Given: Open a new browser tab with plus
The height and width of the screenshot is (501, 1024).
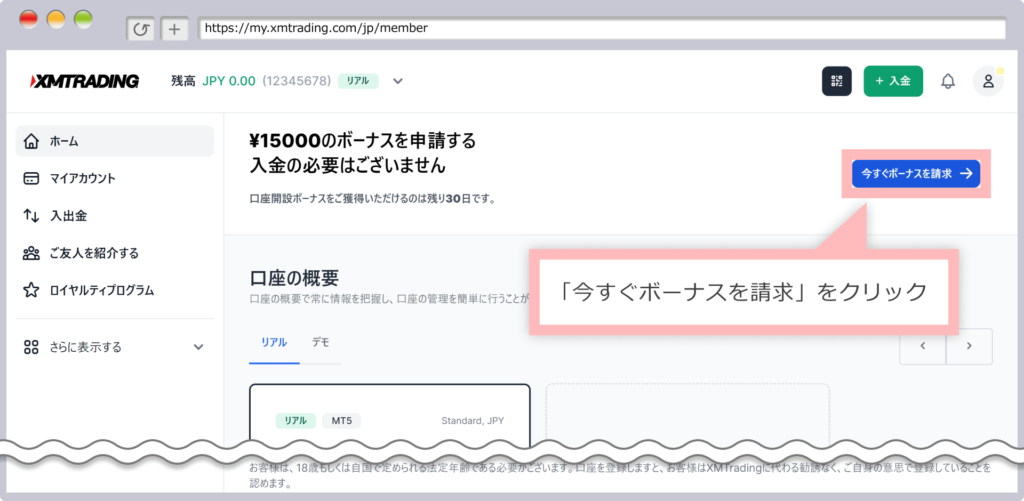Looking at the screenshot, I should tap(174, 29).
